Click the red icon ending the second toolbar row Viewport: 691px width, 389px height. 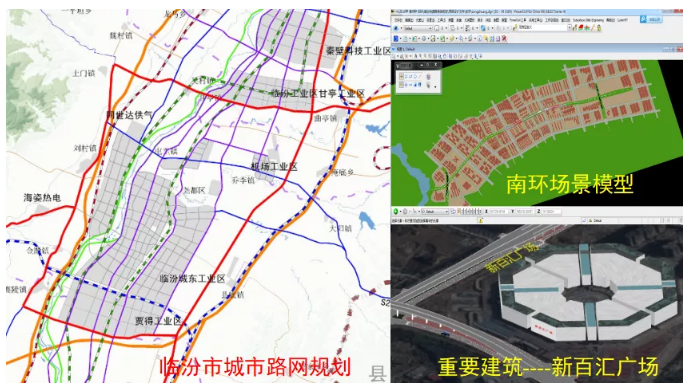tap(504, 39)
